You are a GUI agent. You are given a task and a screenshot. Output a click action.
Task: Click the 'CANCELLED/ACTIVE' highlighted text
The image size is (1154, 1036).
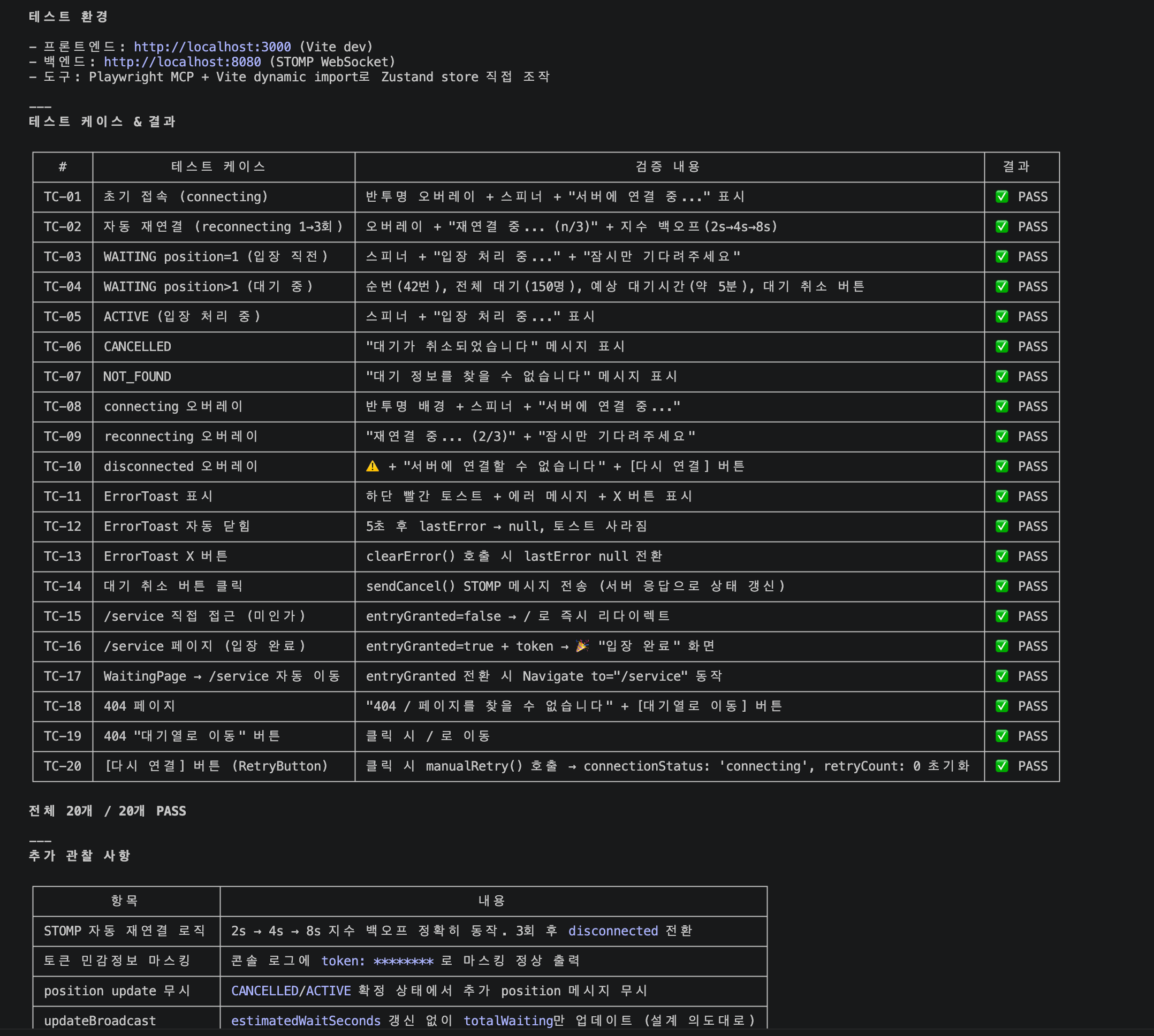pos(291,991)
